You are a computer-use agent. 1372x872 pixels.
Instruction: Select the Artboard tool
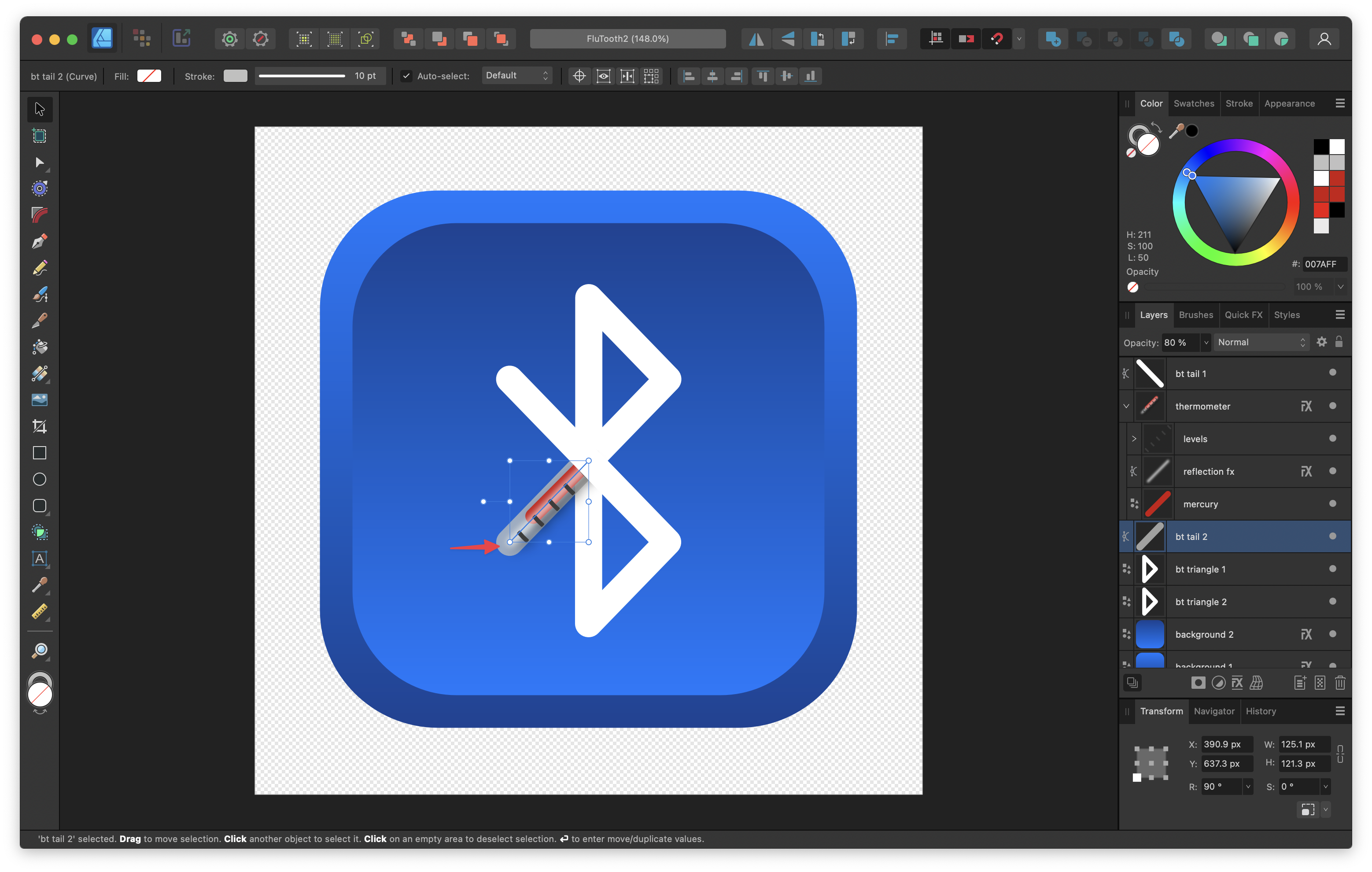(x=39, y=136)
